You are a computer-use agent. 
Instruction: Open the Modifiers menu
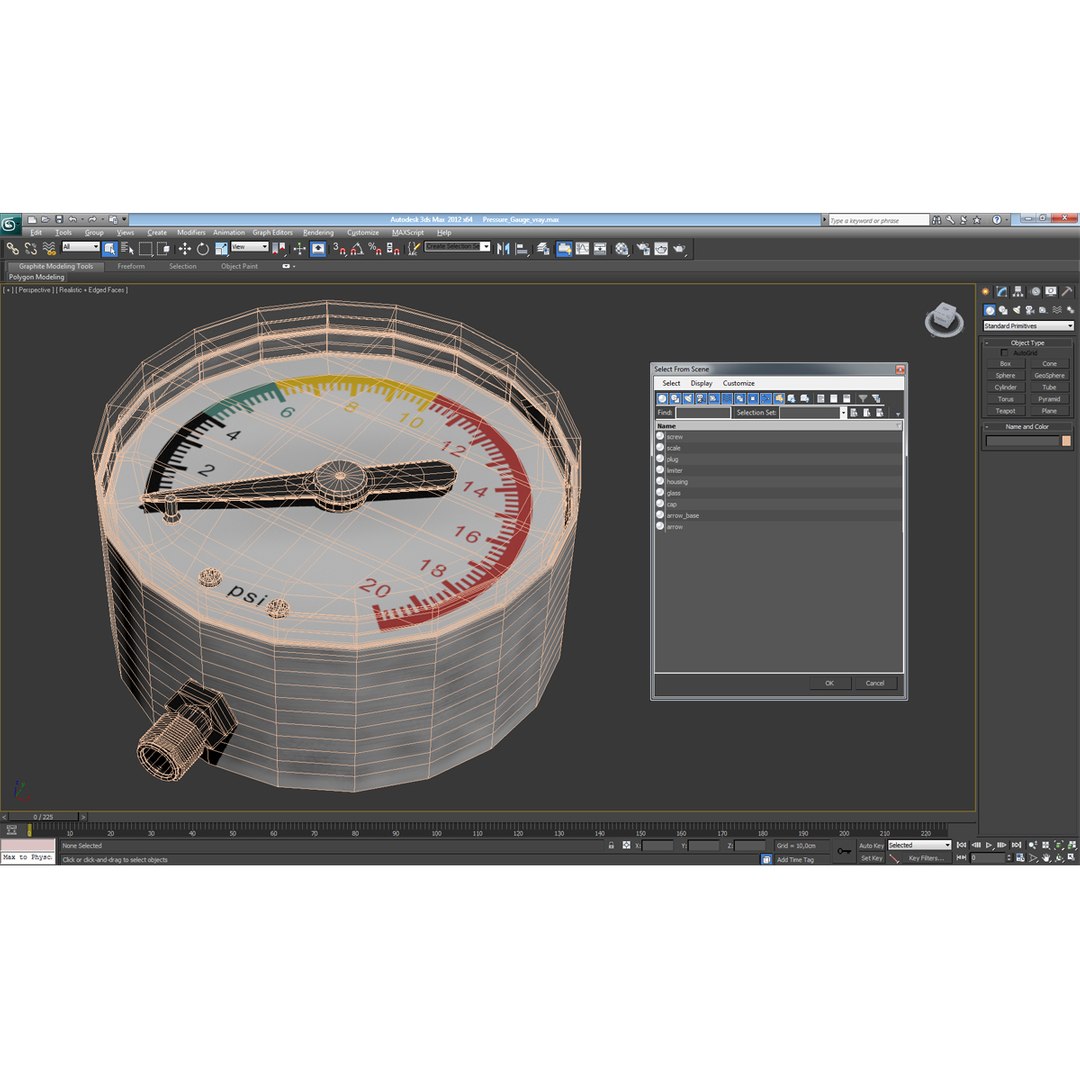(191, 233)
